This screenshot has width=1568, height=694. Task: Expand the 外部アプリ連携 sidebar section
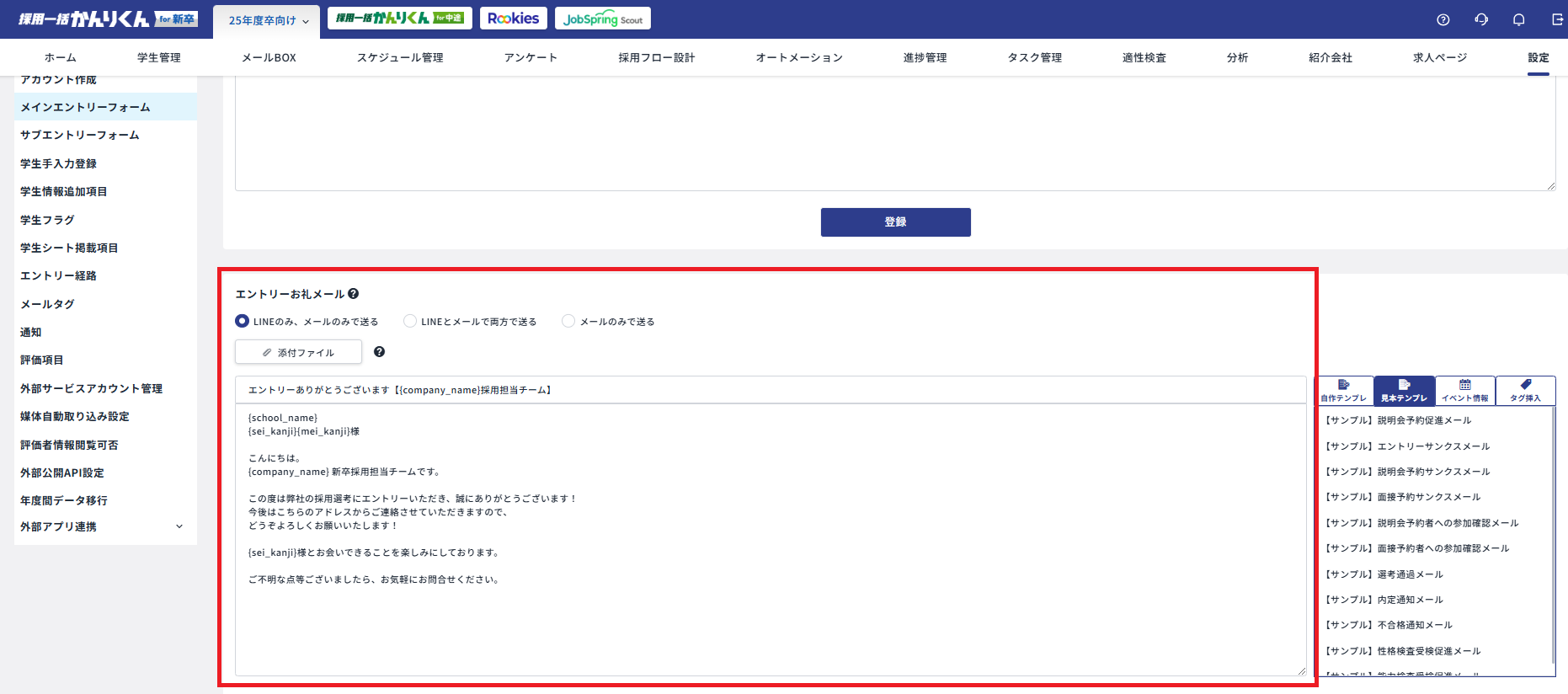[x=179, y=526]
